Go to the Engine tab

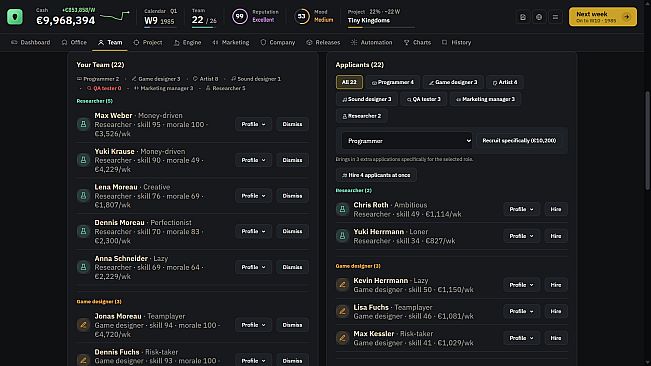point(187,42)
